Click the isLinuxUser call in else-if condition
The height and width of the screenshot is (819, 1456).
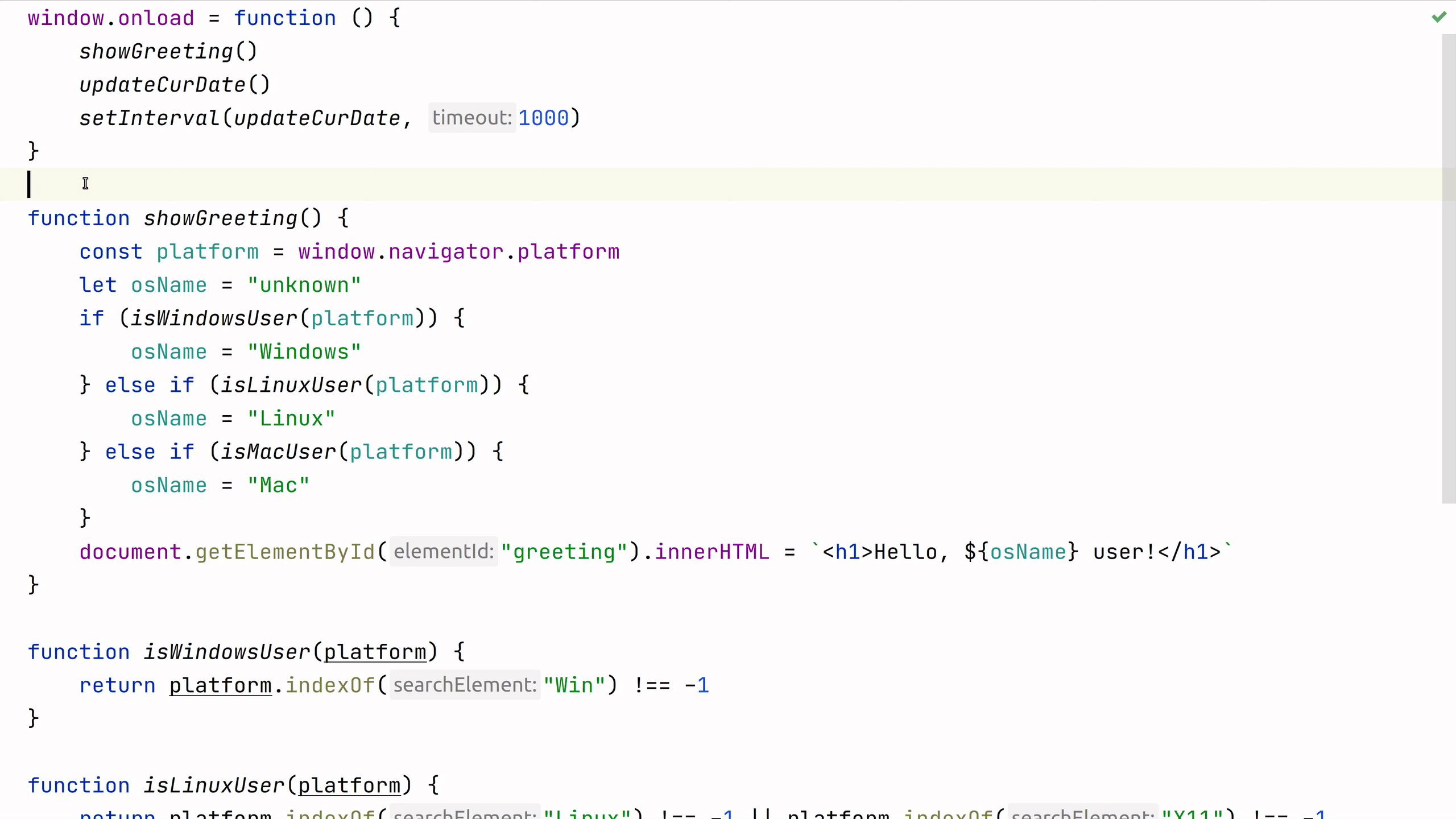(x=291, y=385)
